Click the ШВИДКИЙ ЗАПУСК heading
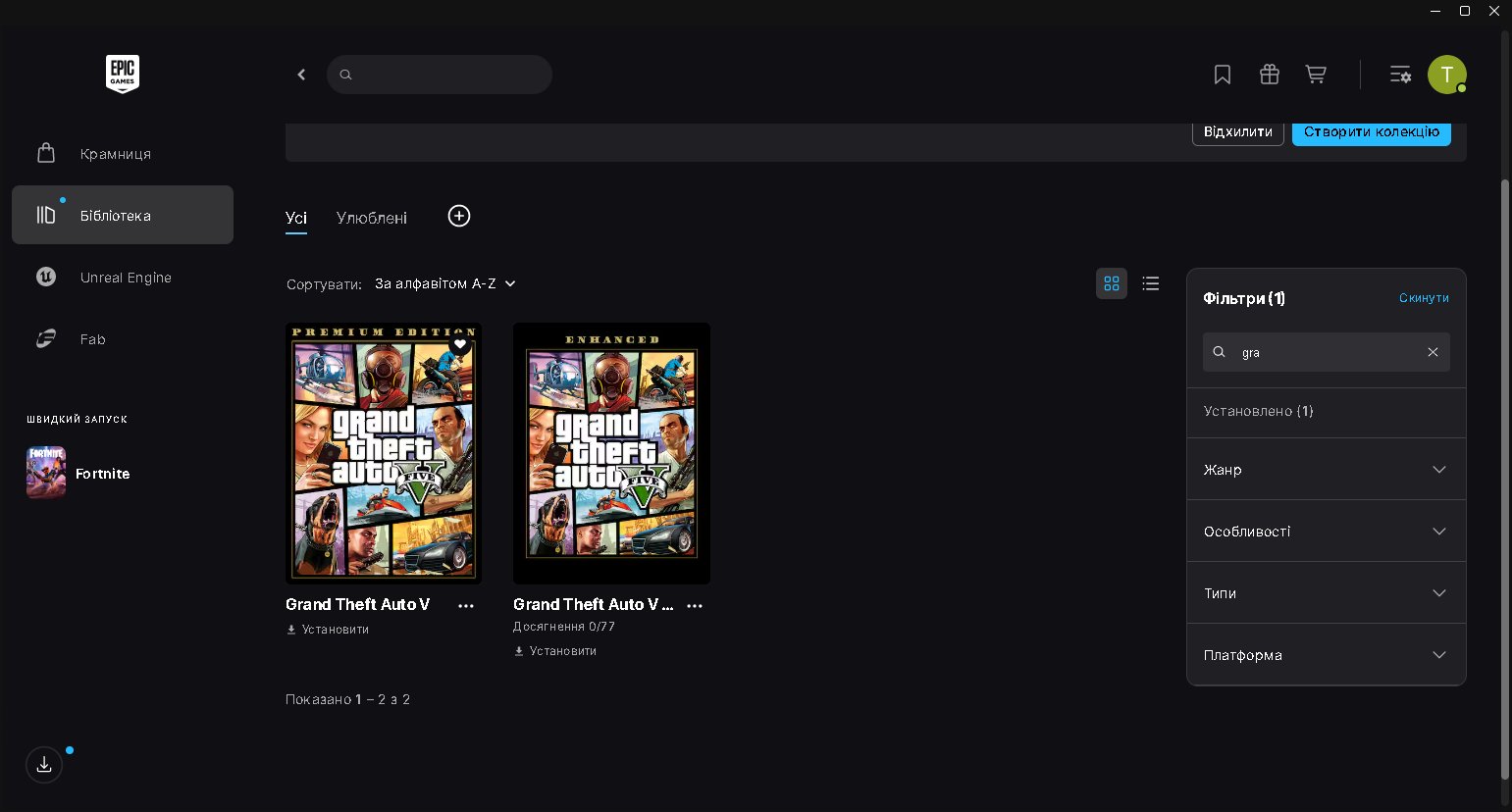Viewport: 1512px width, 812px height. click(78, 419)
